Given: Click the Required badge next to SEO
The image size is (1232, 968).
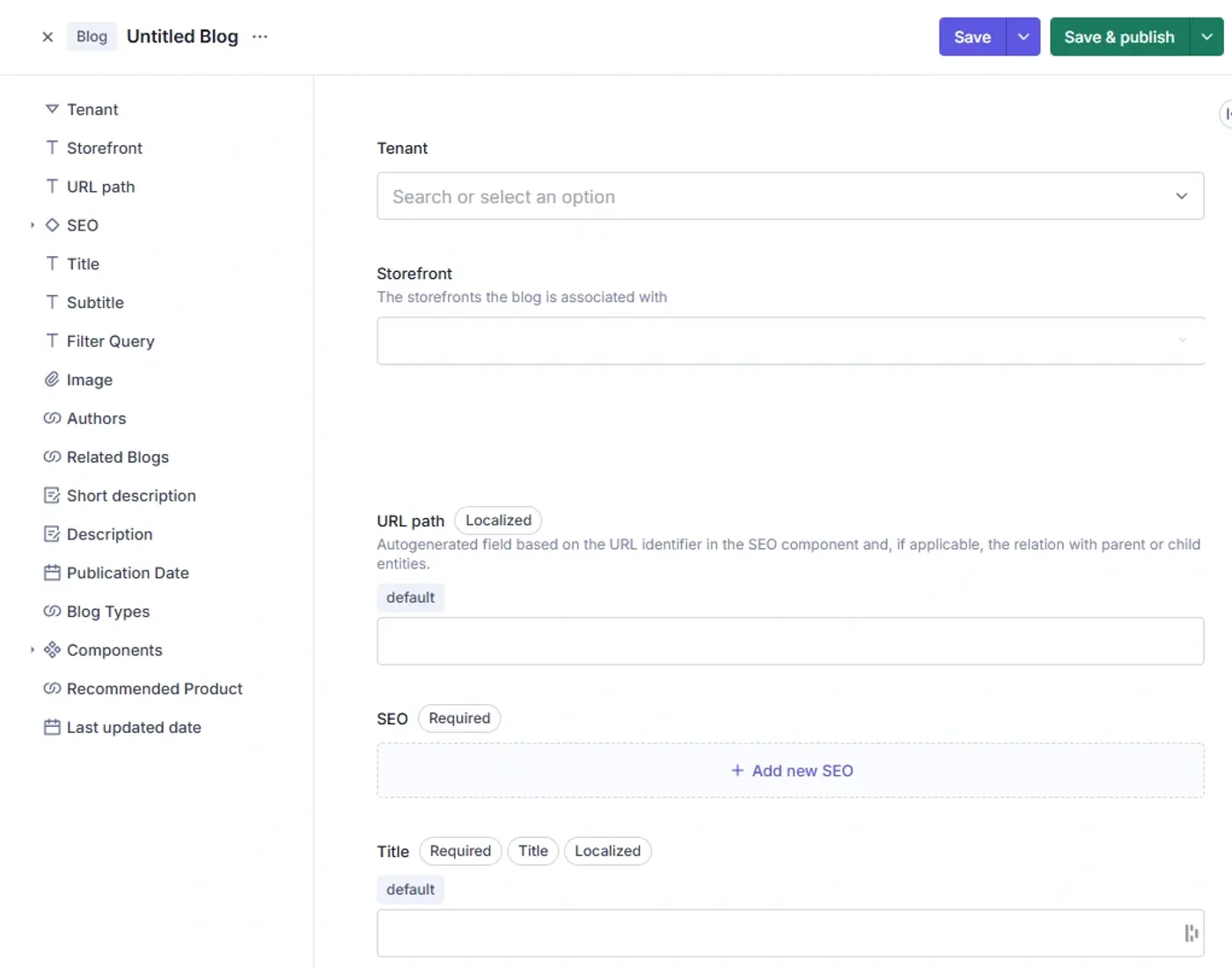Looking at the screenshot, I should 459,718.
